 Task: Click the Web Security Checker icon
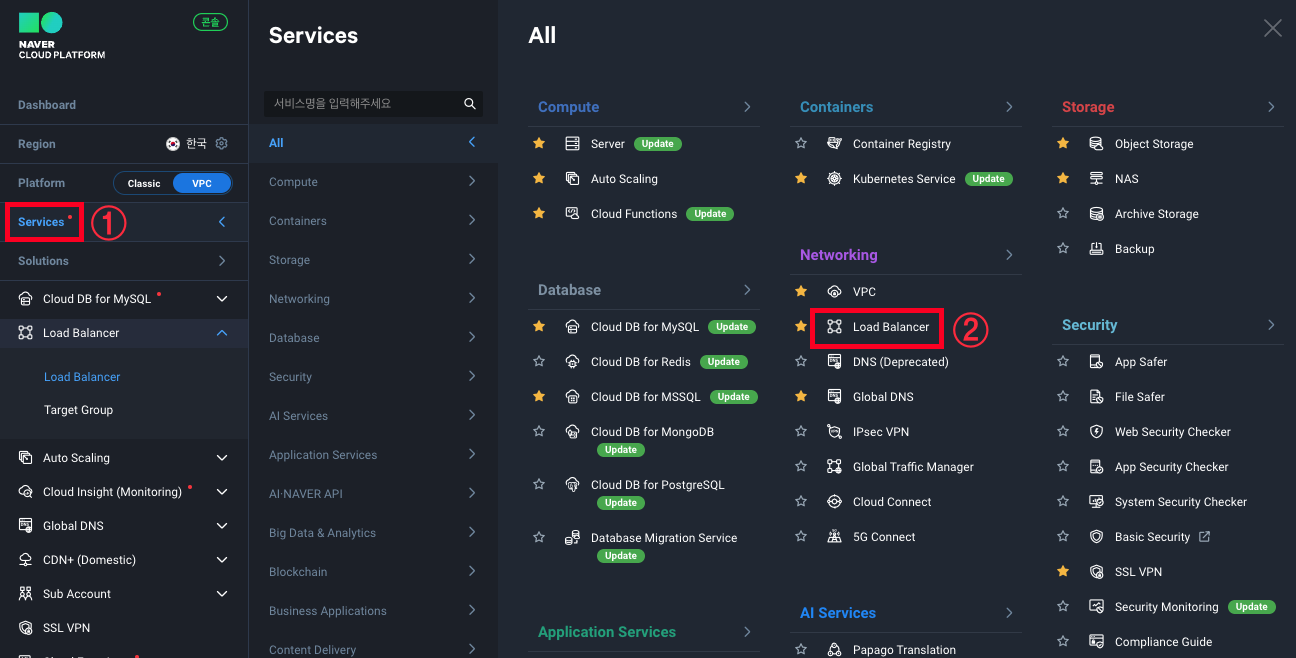[1097, 431]
